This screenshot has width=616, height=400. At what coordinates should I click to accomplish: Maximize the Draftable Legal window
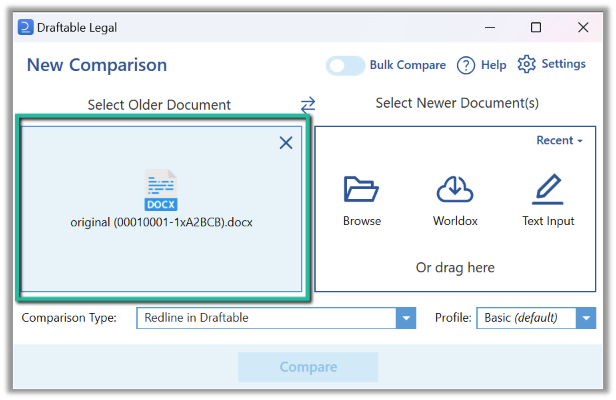click(x=536, y=28)
